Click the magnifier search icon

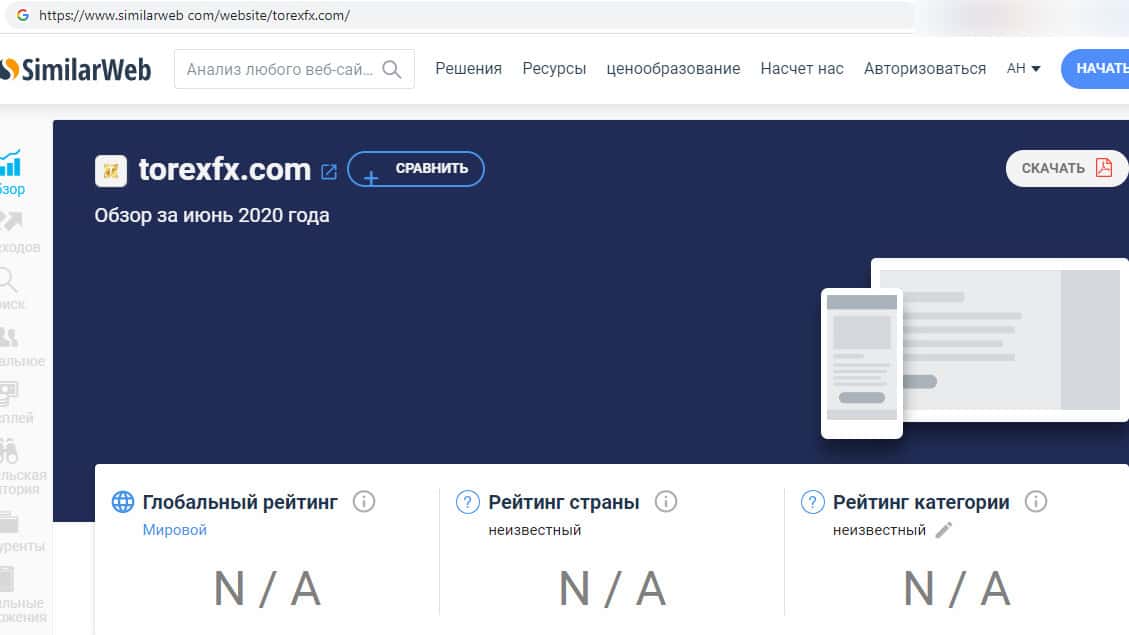pyautogui.click(x=392, y=69)
